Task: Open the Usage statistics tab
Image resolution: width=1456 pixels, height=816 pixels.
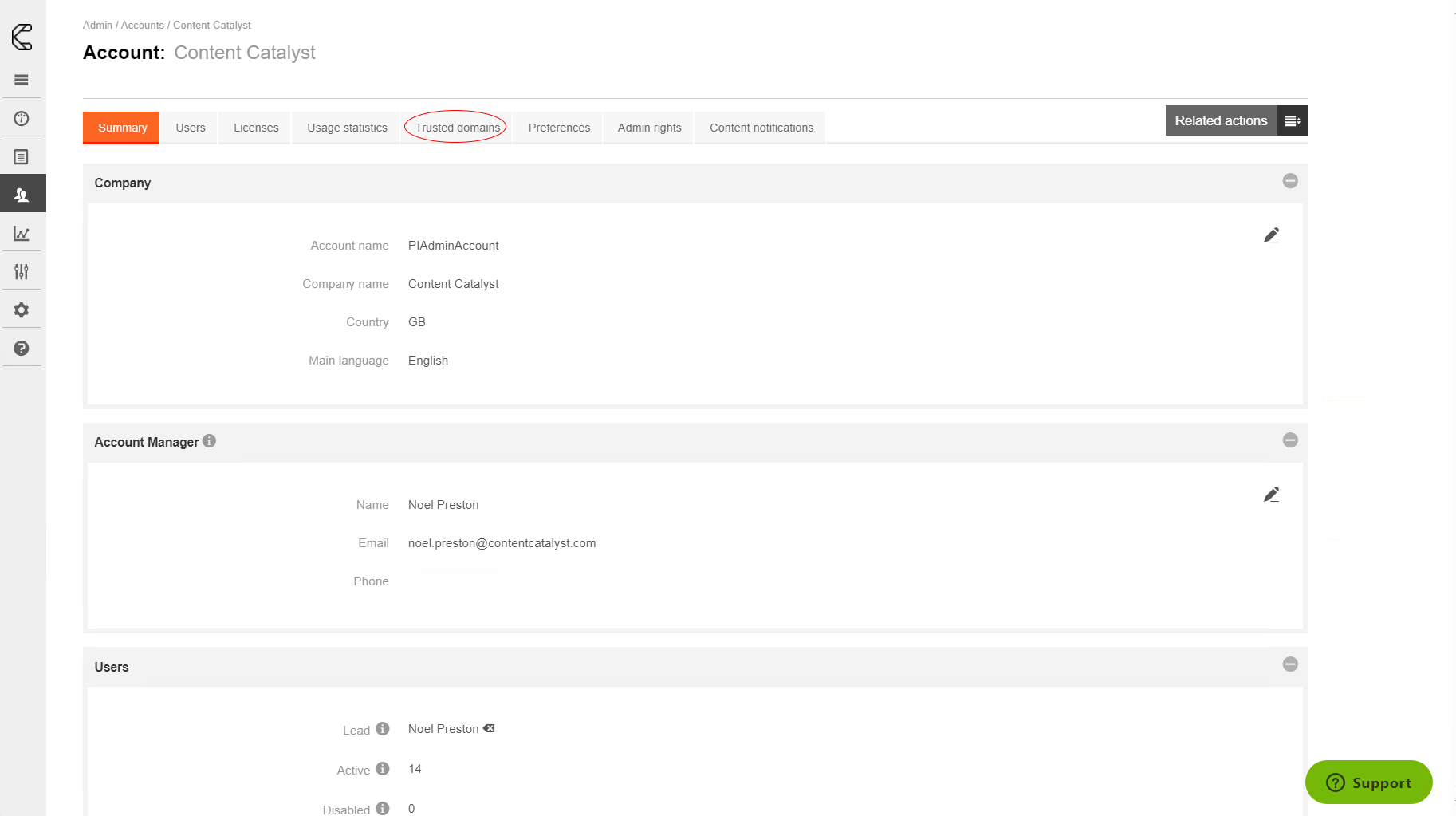Action: tap(345, 128)
